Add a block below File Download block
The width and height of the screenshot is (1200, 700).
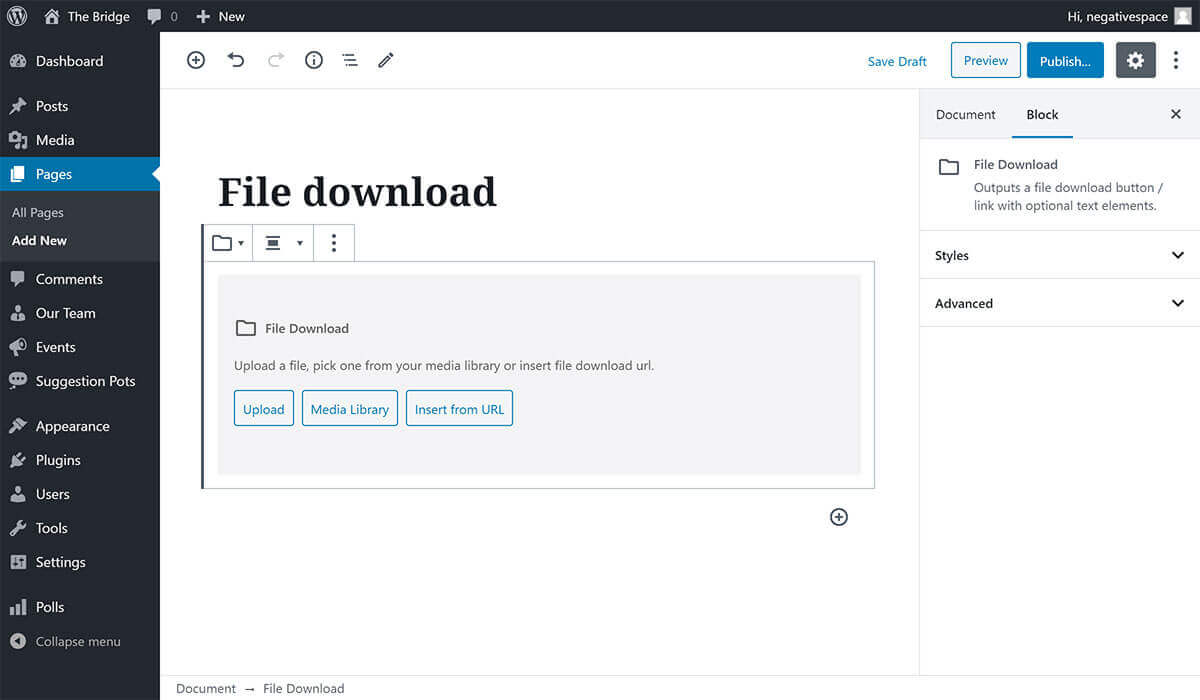coord(839,517)
